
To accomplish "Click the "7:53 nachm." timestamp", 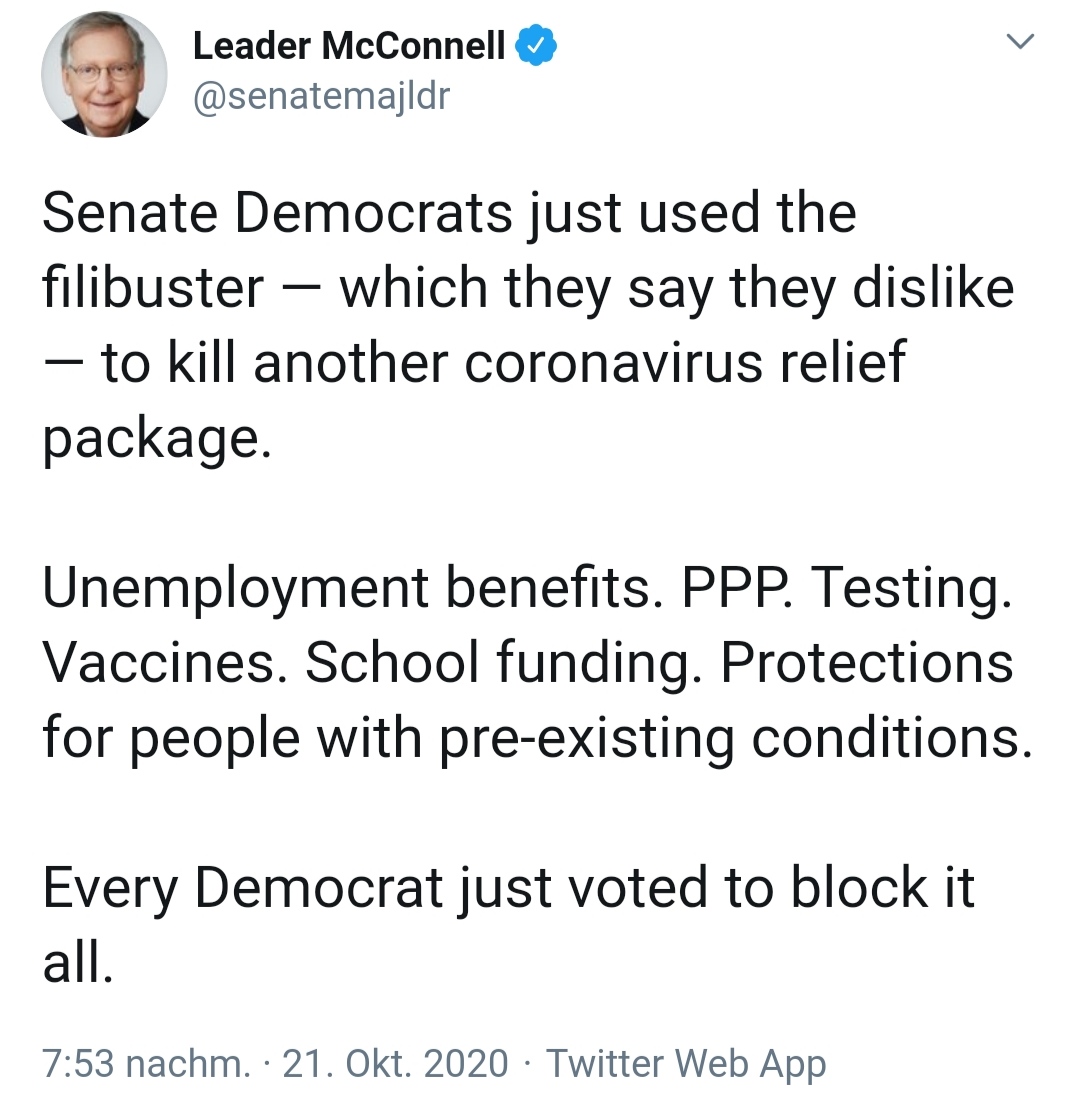I will pos(147,1063).
